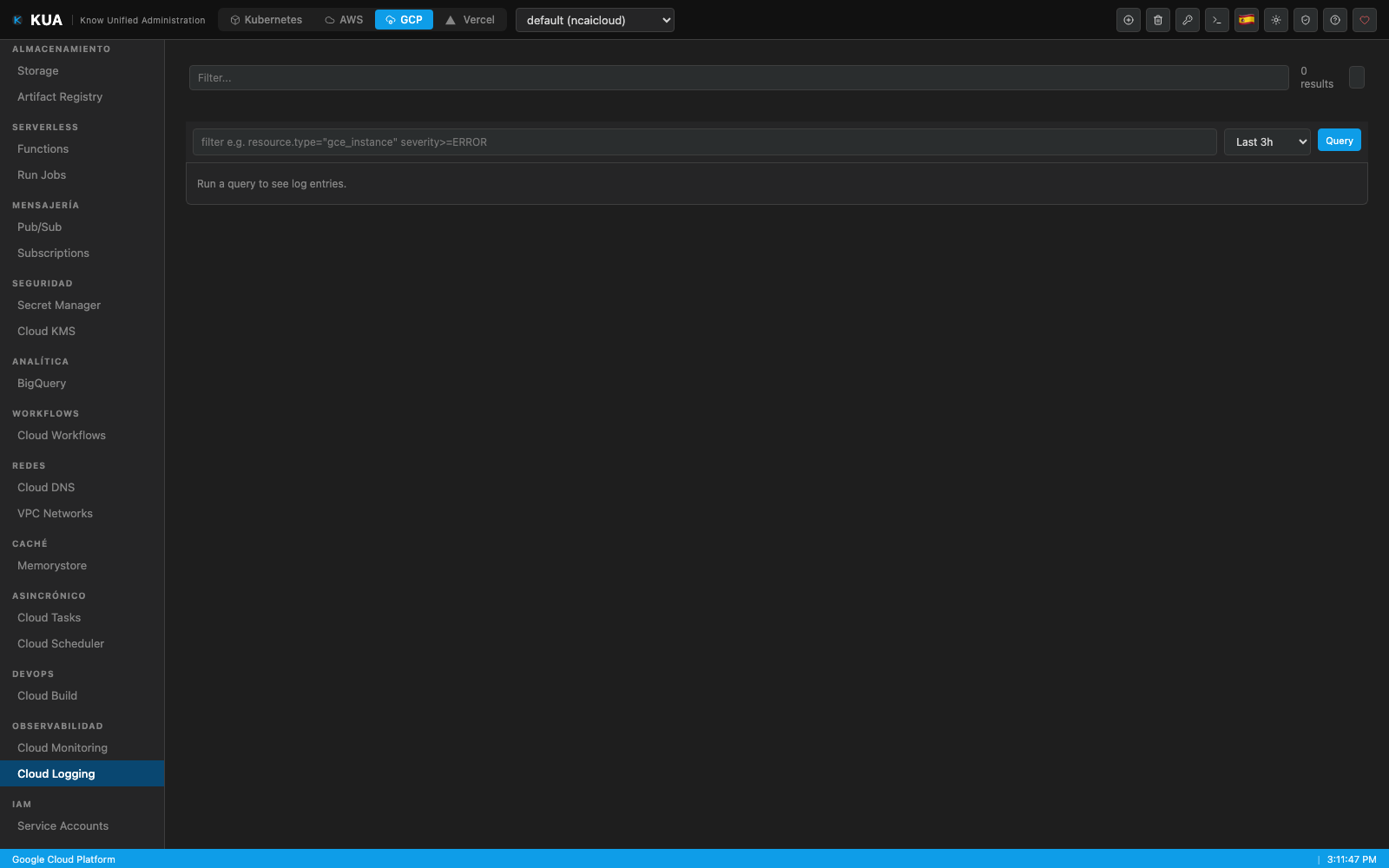Click the "Know Unified Administration" tagline

point(142,20)
